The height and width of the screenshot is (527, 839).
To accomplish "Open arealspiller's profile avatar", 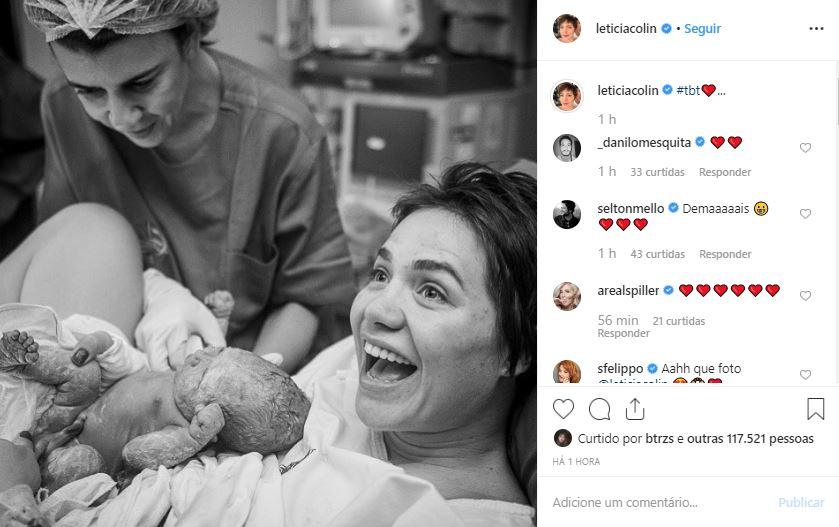I will coord(567,296).
